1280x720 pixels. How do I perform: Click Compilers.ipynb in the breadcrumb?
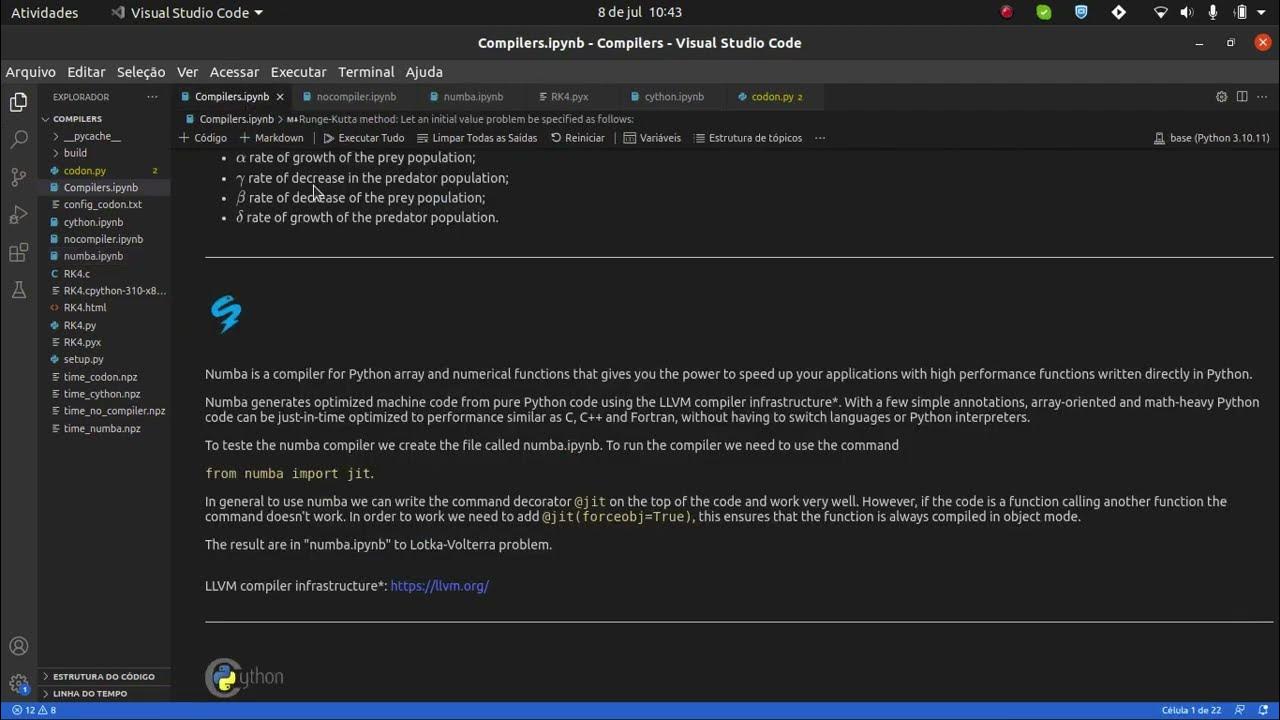[236, 119]
